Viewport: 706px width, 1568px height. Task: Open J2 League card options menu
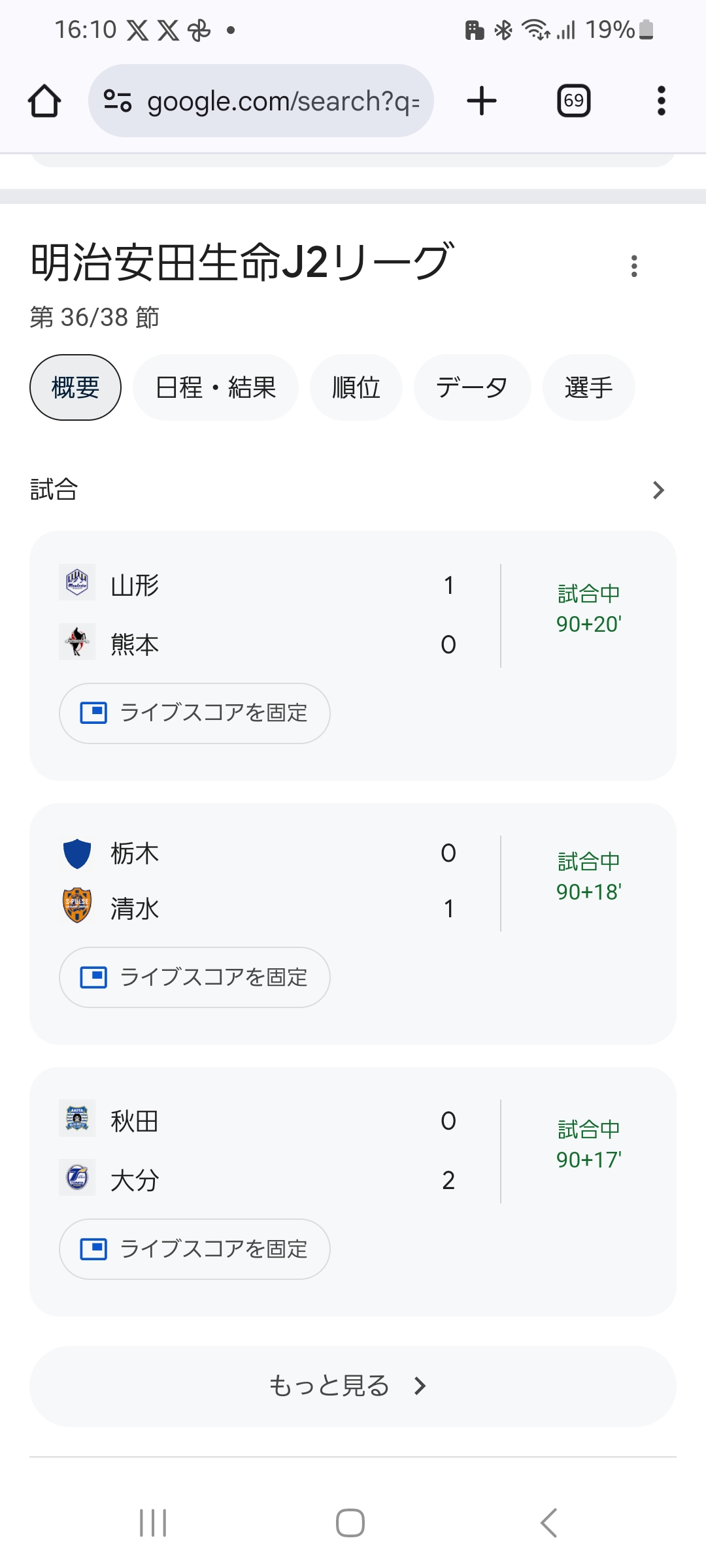633,266
